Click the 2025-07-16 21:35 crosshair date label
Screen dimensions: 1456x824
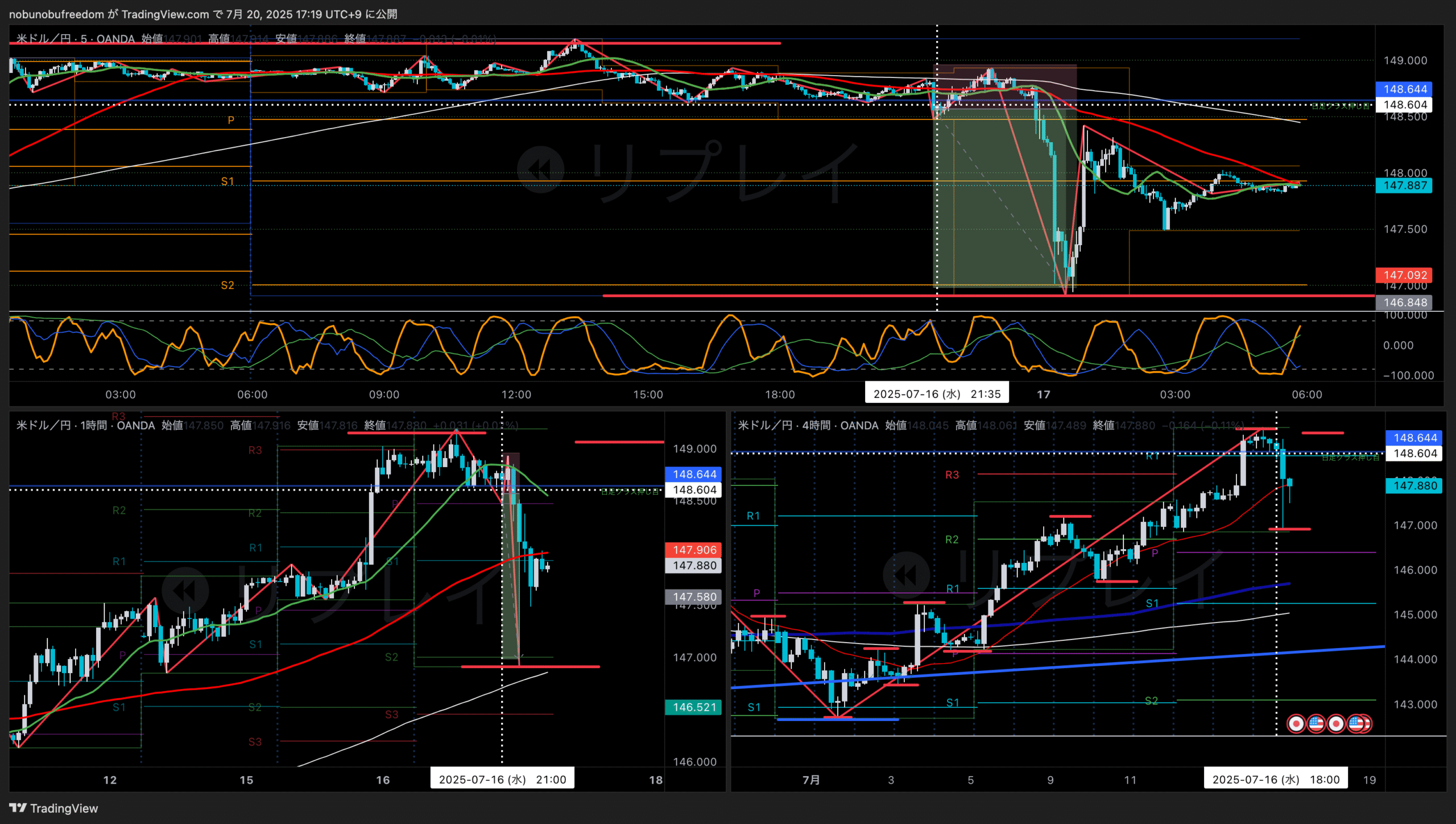[x=937, y=394]
